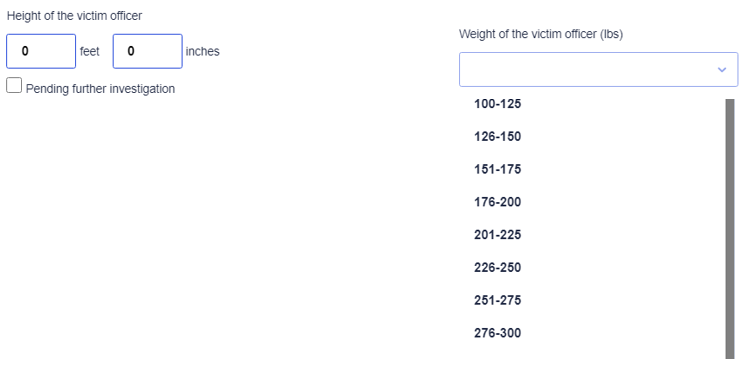Tick the Pending further investigation checkbox
Image resolution: width=745 pixels, height=365 pixels.
coord(14,86)
